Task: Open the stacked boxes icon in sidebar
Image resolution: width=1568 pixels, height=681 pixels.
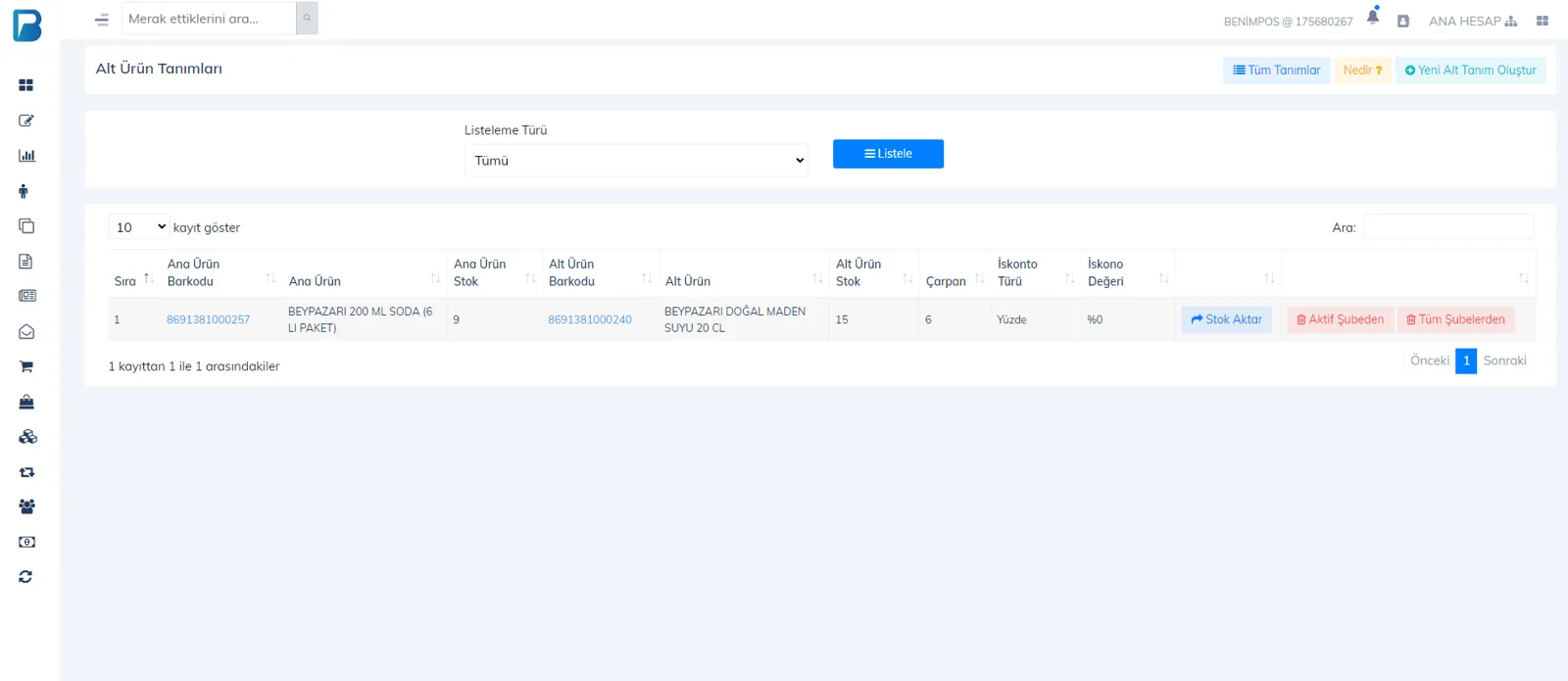Action: [27, 437]
